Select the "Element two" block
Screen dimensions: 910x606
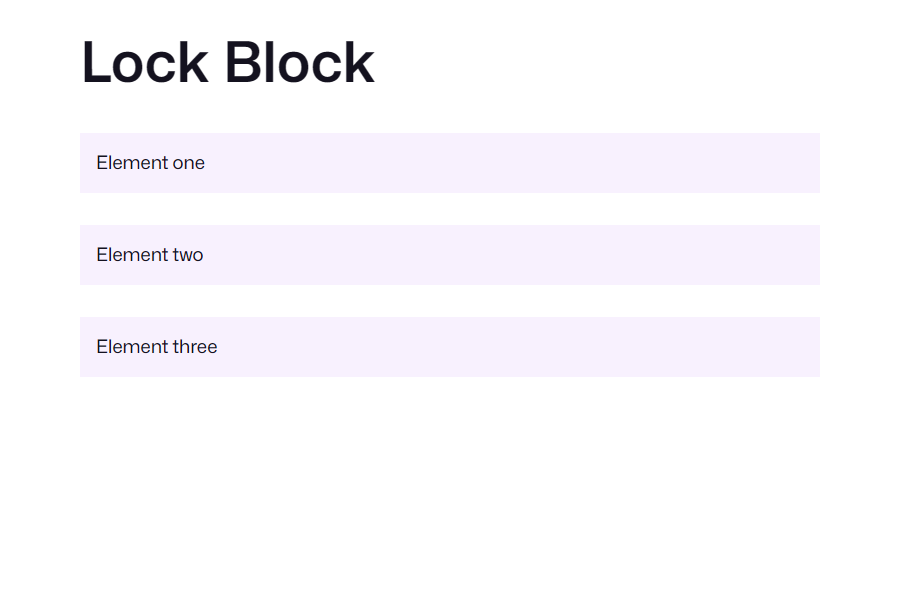click(x=450, y=255)
